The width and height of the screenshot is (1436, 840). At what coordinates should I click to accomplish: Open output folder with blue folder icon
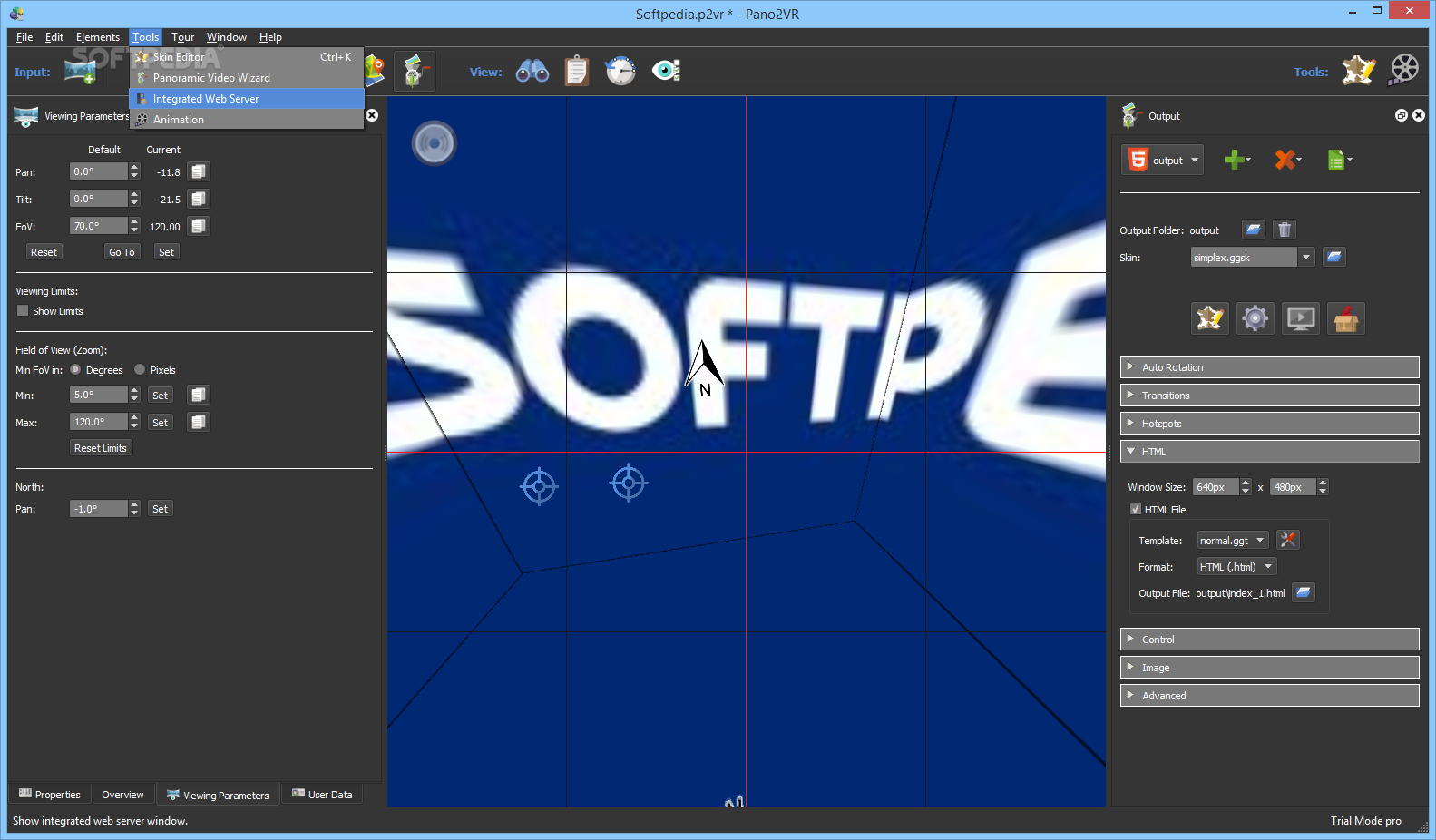(x=1254, y=230)
